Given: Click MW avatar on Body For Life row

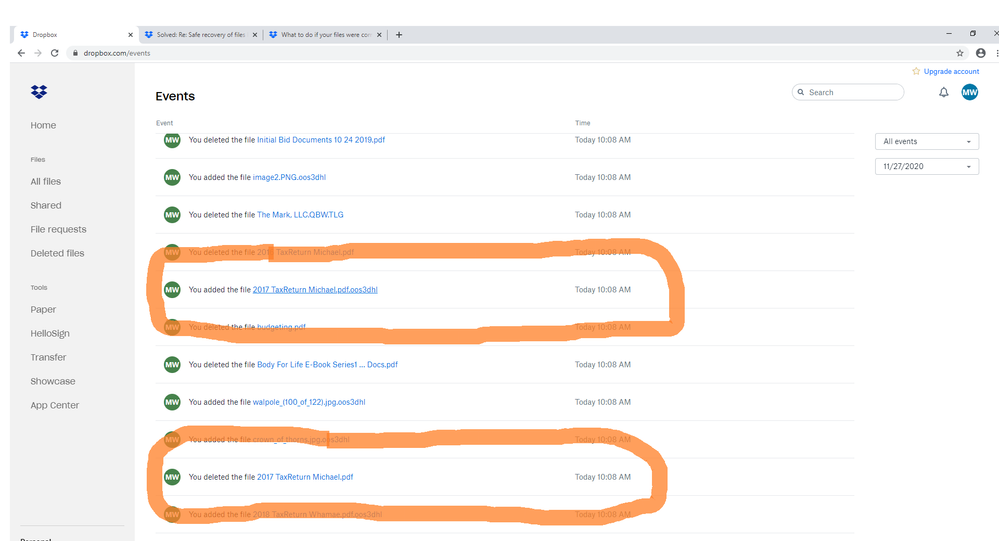Looking at the screenshot, I should point(172,364).
